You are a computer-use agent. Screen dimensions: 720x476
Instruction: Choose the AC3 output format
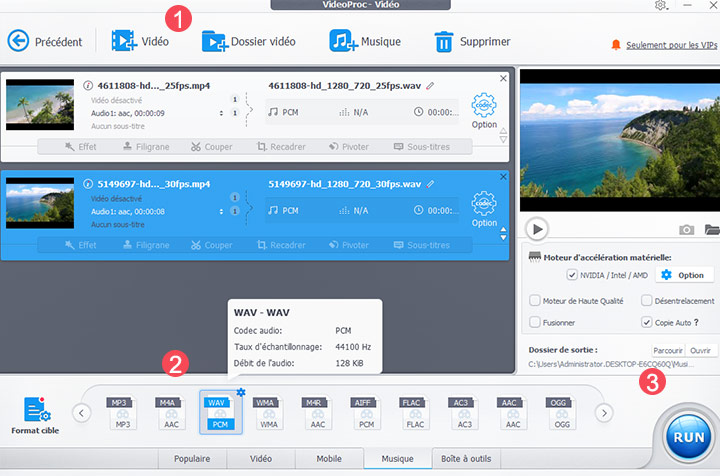(464, 413)
